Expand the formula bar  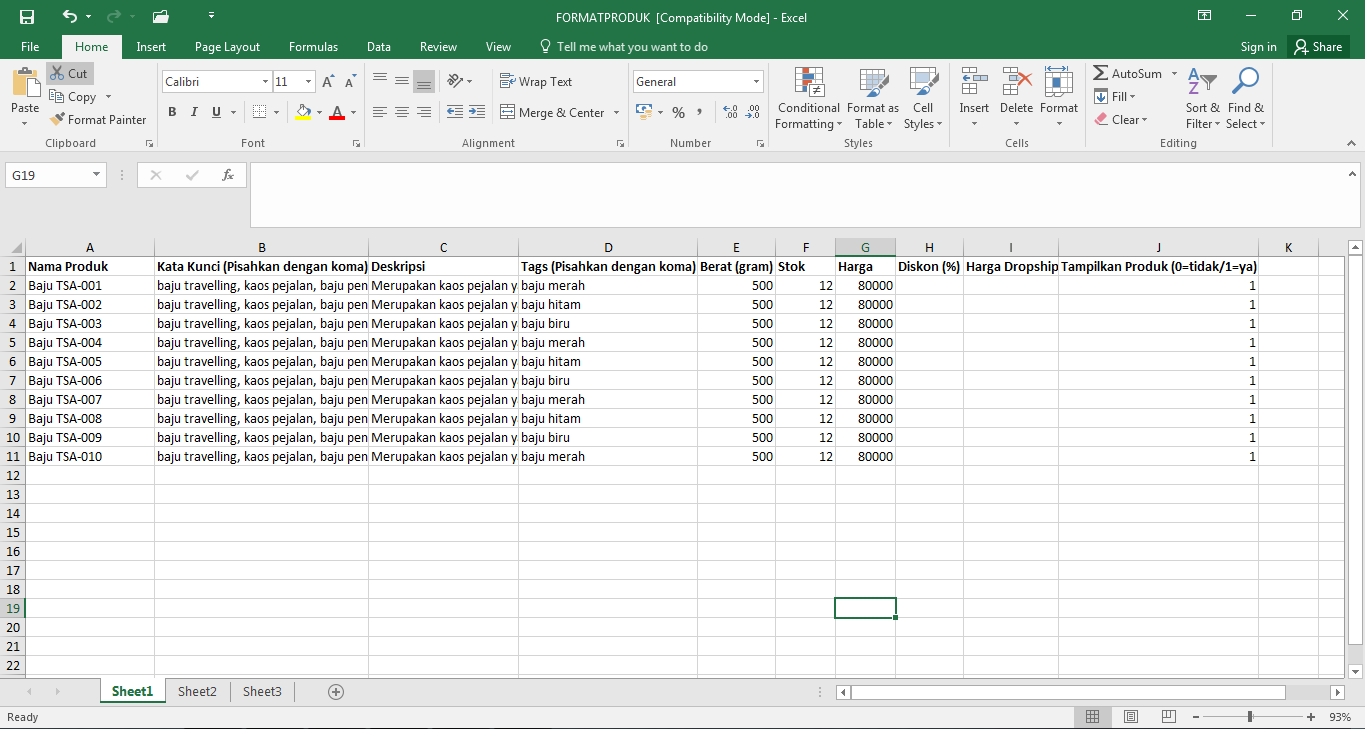tap(1354, 173)
